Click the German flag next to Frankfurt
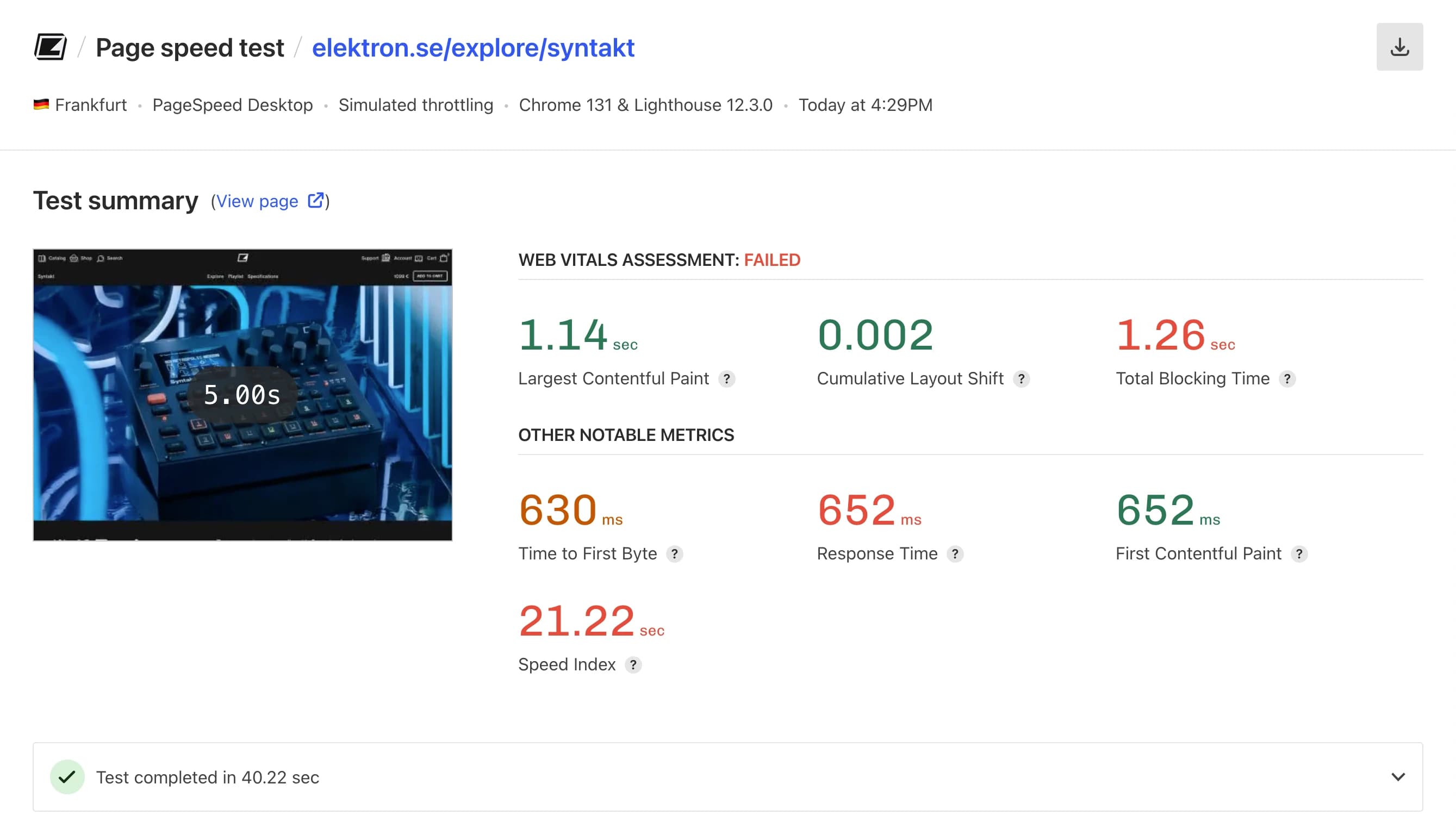 (41, 105)
